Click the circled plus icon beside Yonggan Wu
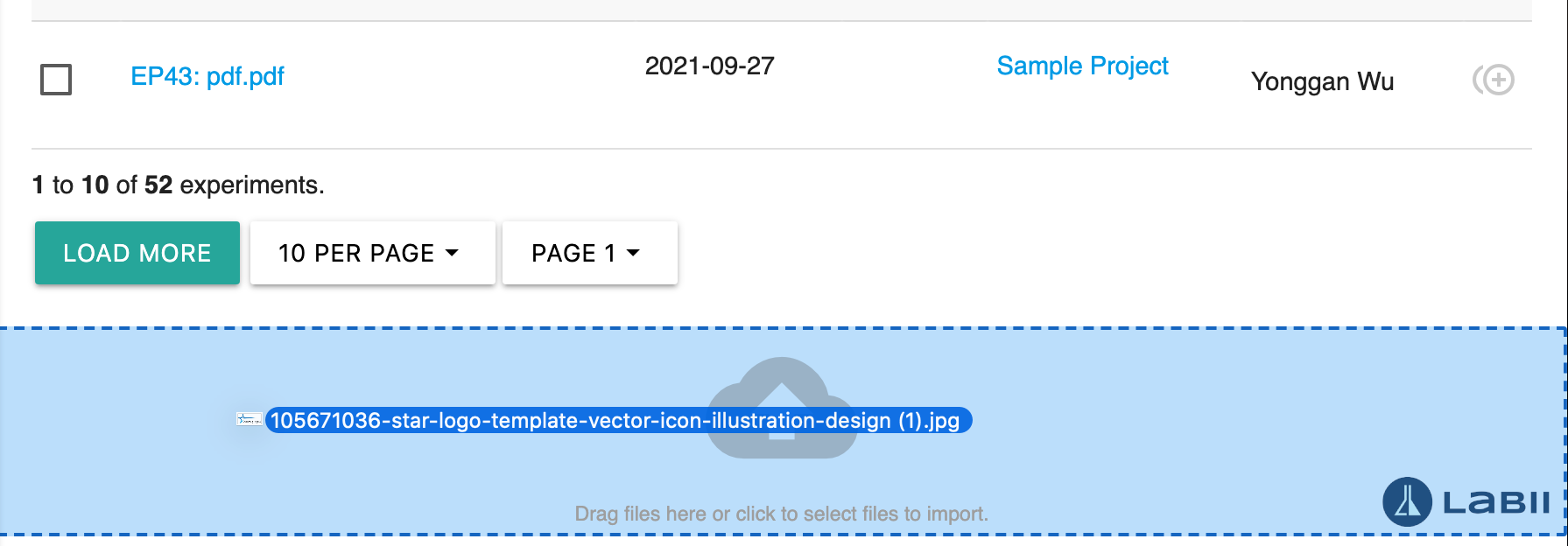 [1494, 80]
